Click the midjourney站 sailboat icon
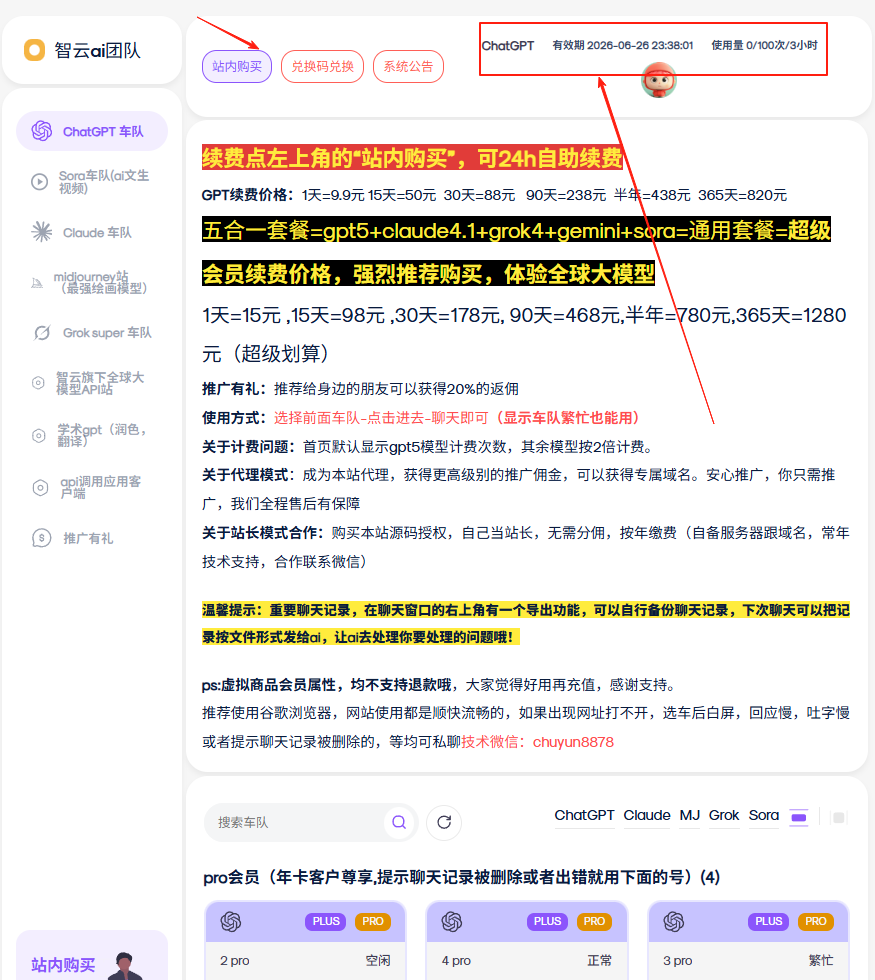Viewport: 875px width, 980px height. (37, 283)
